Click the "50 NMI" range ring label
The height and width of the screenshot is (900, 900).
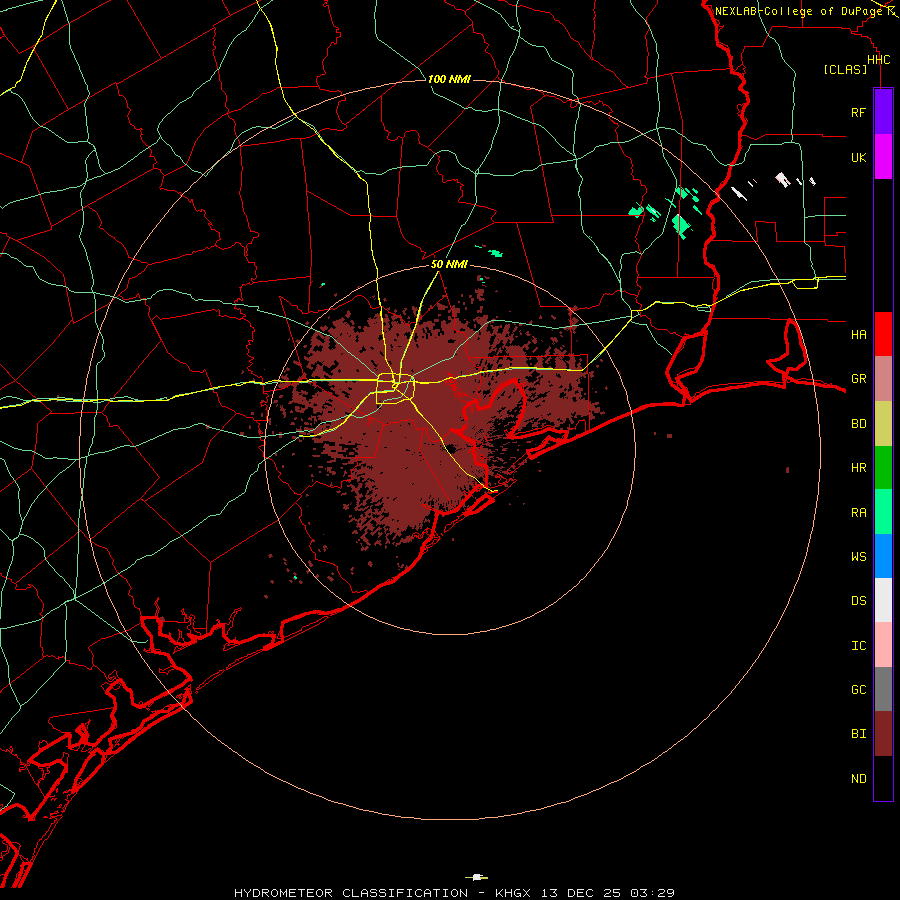tap(449, 264)
